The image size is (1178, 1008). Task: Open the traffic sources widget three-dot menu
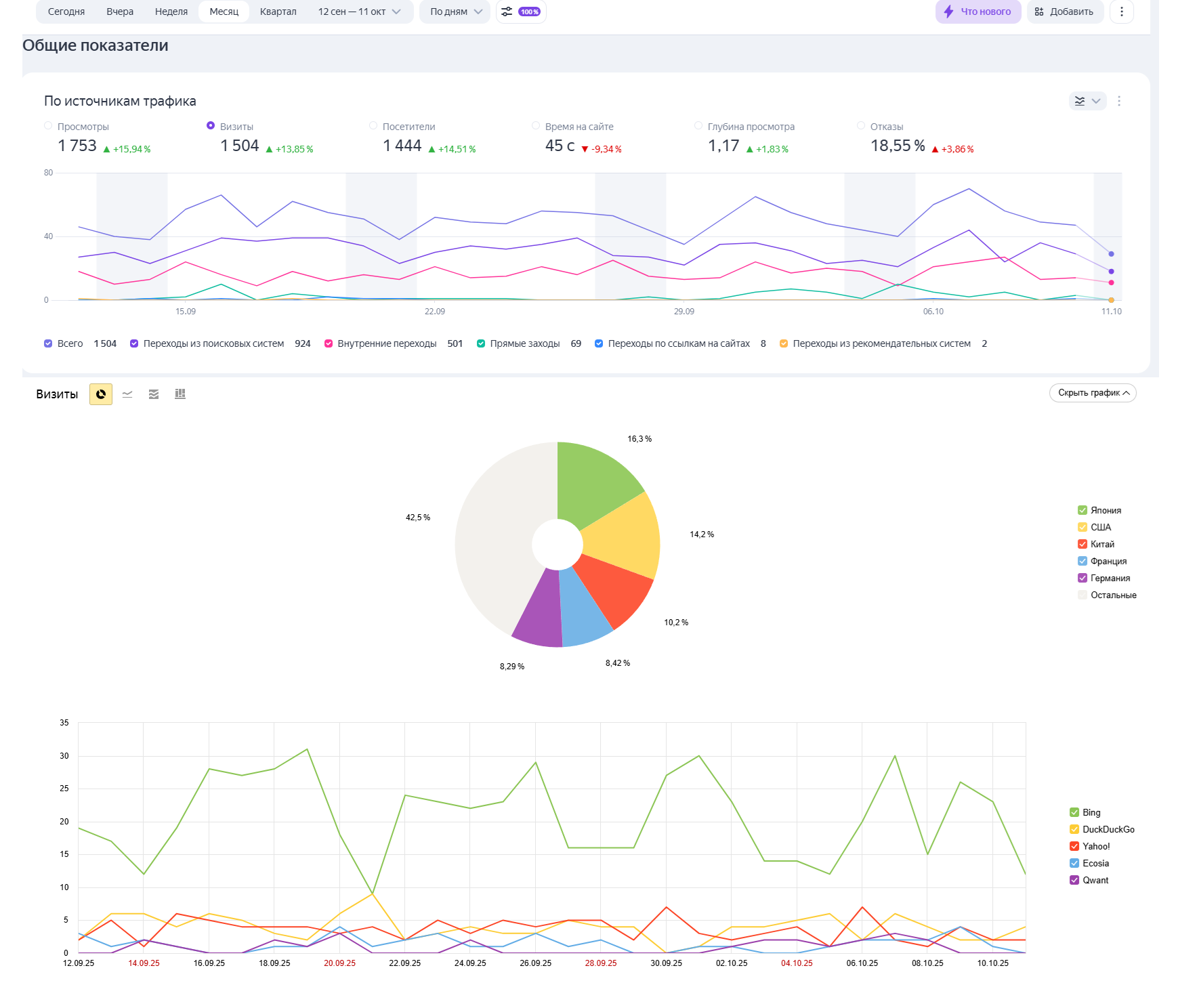1119,101
